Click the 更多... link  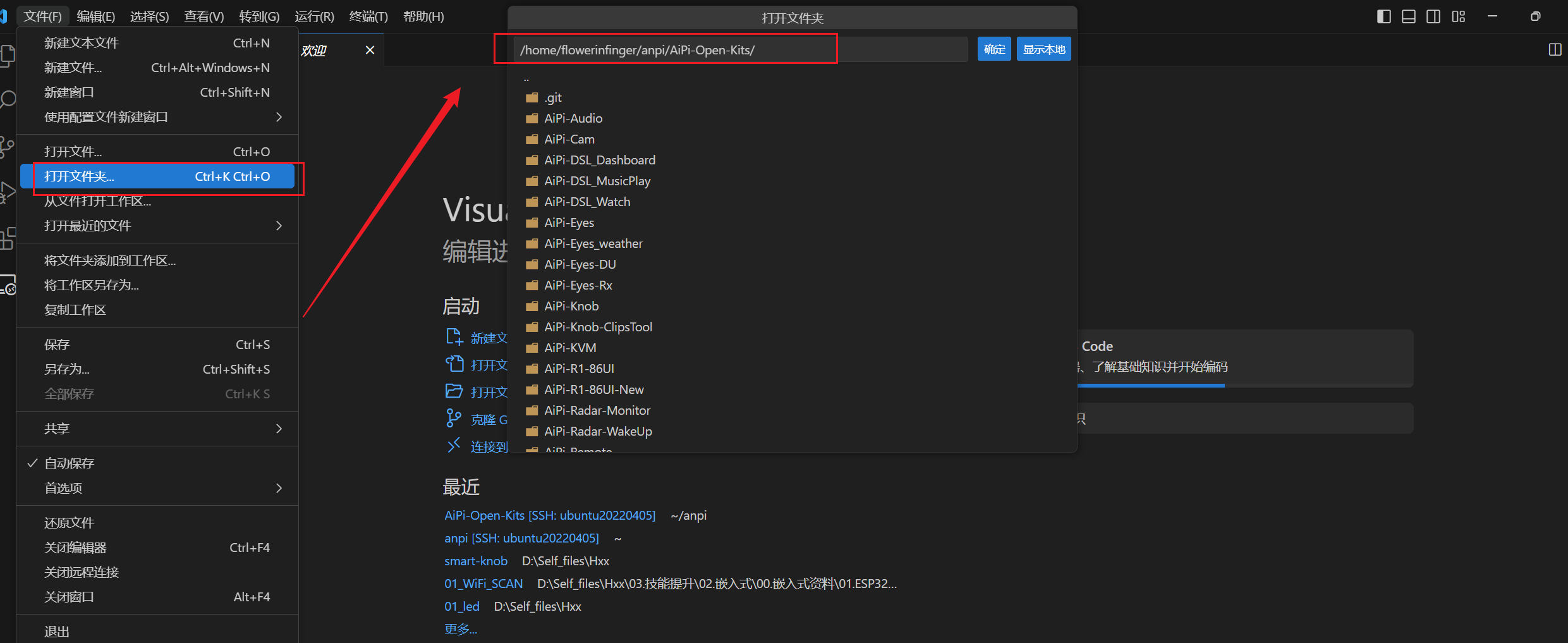click(461, 629)
